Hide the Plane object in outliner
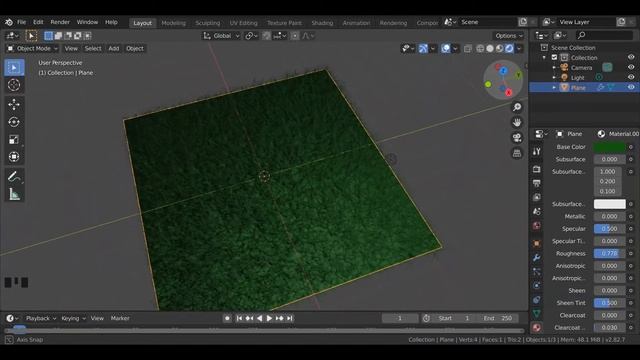The height and width of the screenshot is (360, 640). pos(631,87)
